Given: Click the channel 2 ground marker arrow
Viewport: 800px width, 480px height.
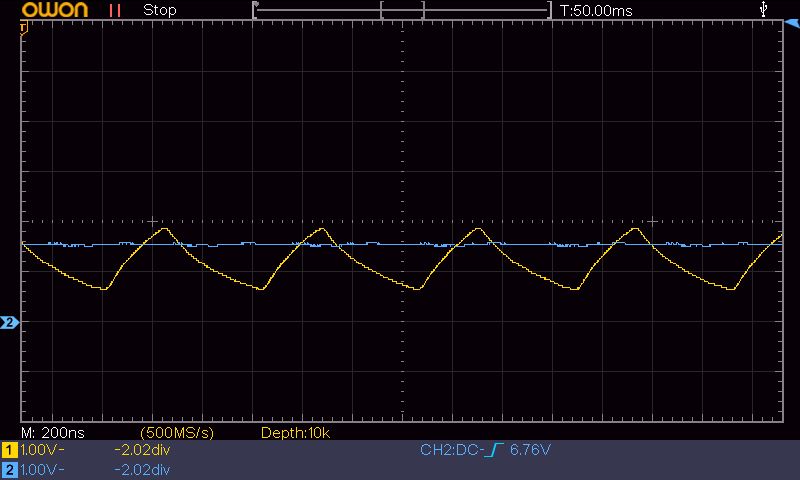Looking at the screenshot, I should point(9,322).
